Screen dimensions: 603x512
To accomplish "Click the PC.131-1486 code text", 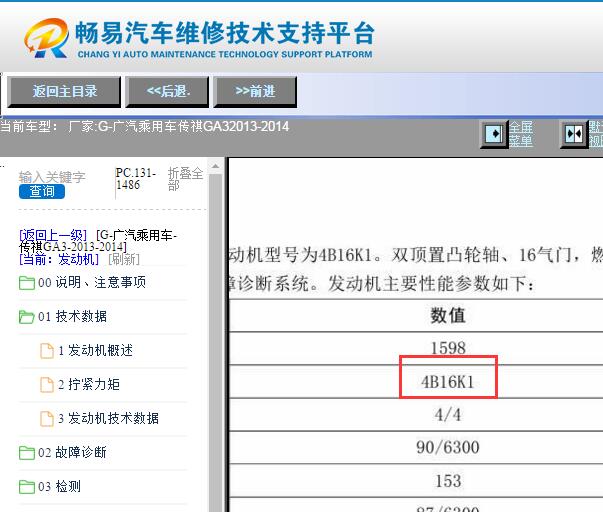I will pos(135,179).
